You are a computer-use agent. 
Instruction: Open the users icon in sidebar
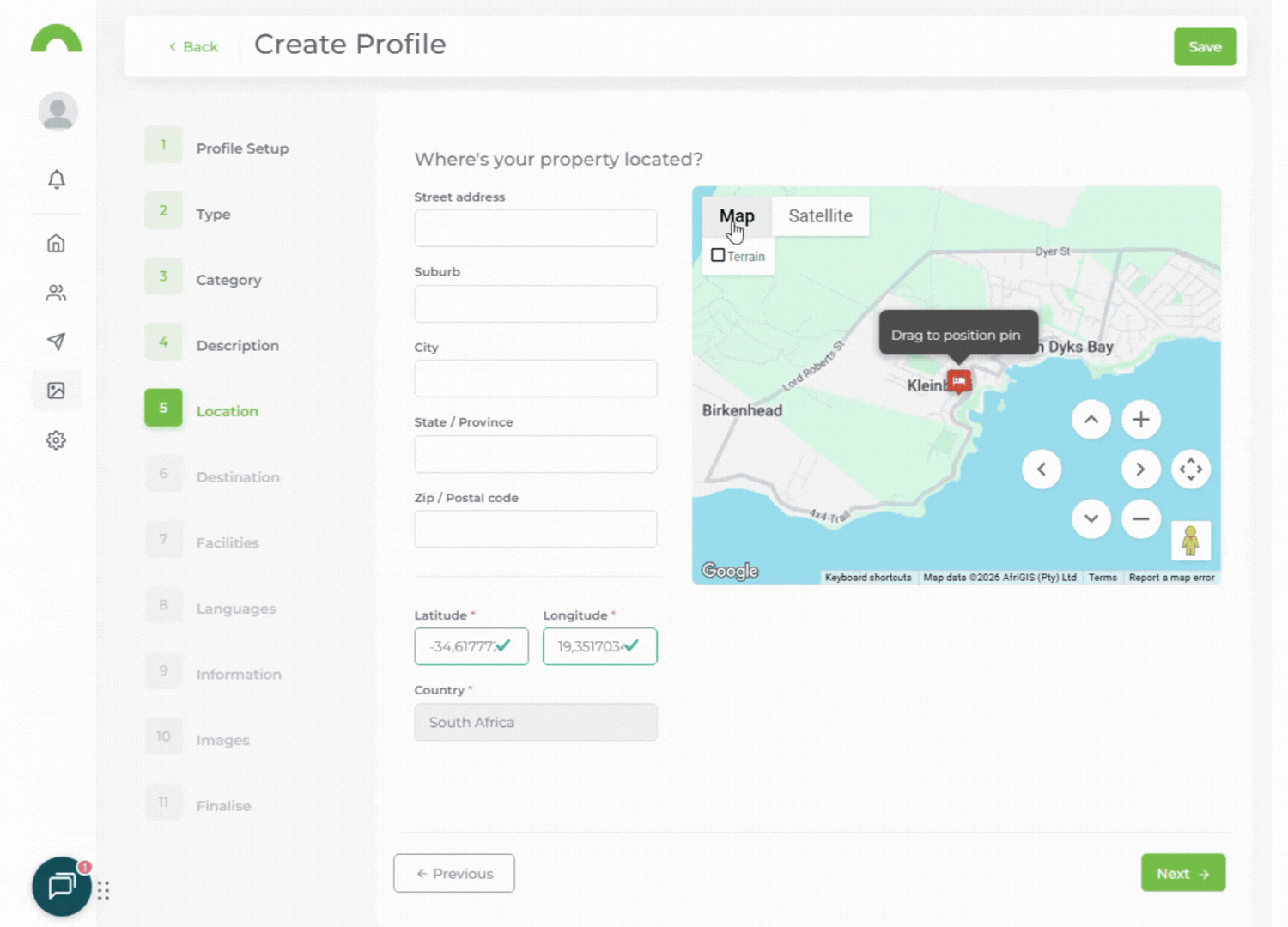click(x=56, y=294)
